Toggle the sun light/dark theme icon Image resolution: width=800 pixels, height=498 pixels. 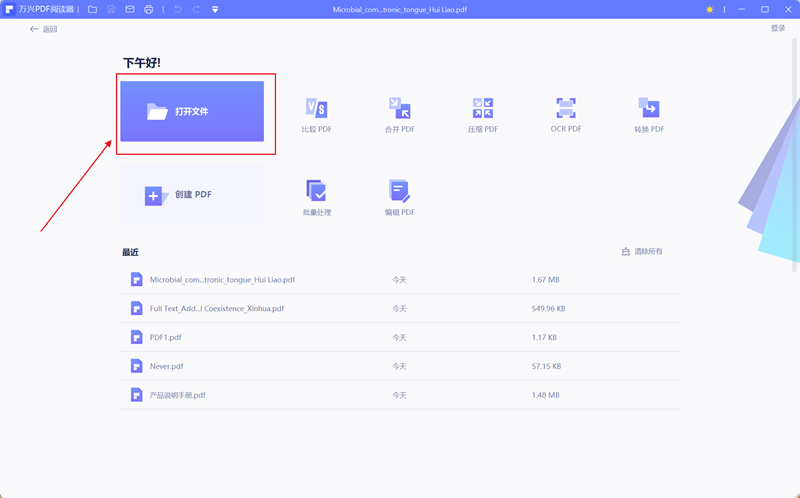710,9
